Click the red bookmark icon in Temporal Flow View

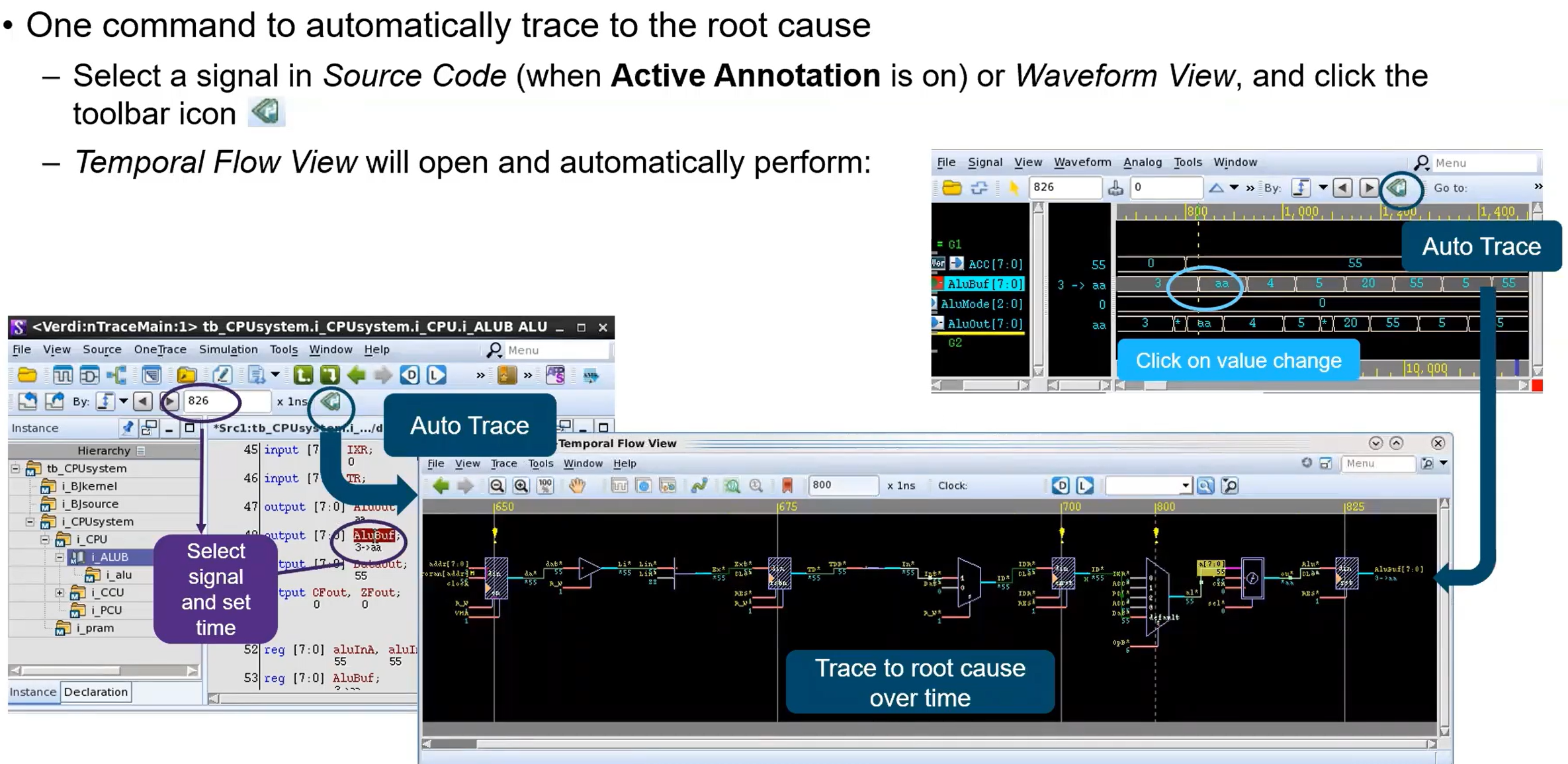coord(787,486)
